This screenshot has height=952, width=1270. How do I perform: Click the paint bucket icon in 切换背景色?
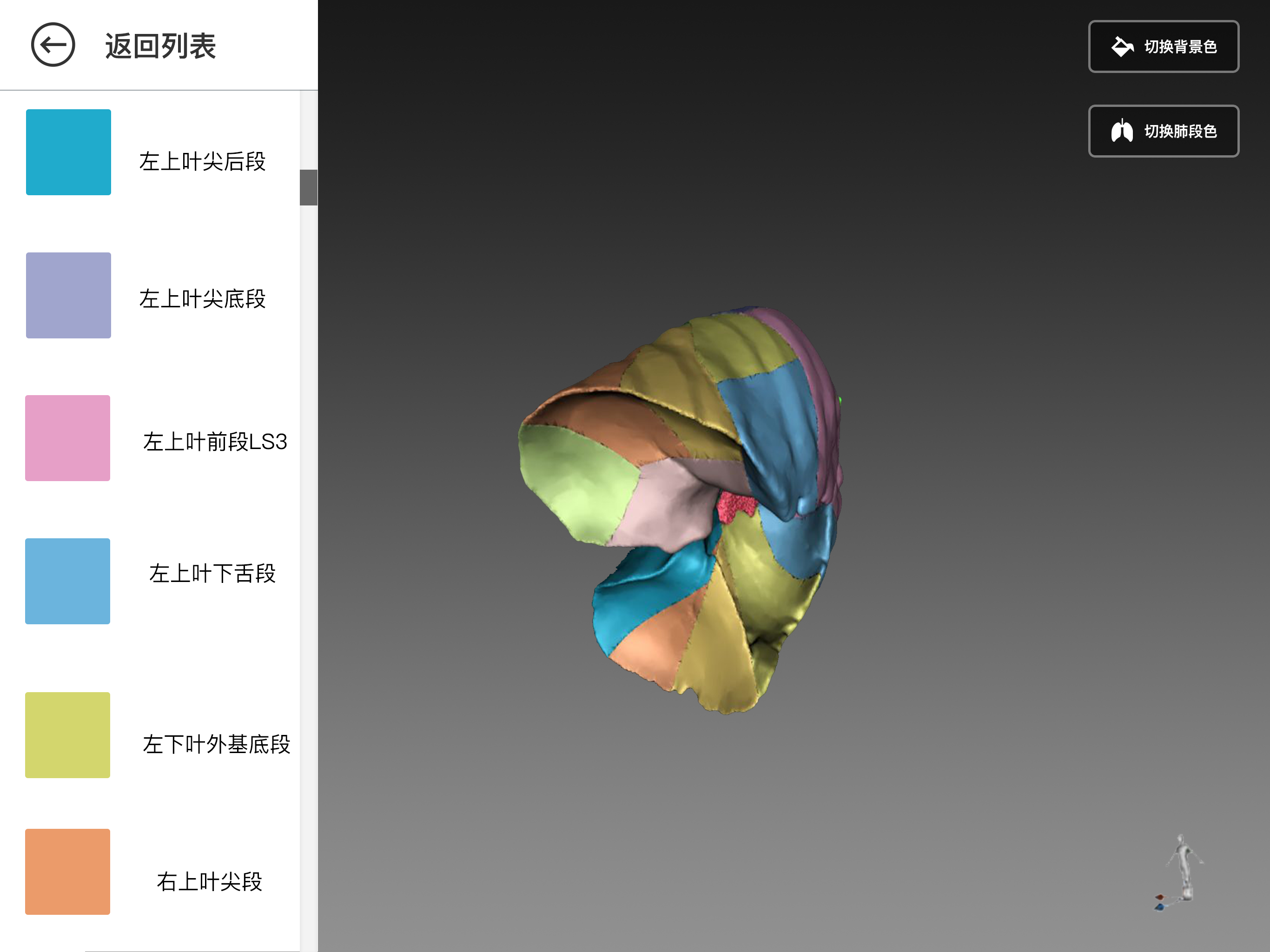[x=1123, y=46]
